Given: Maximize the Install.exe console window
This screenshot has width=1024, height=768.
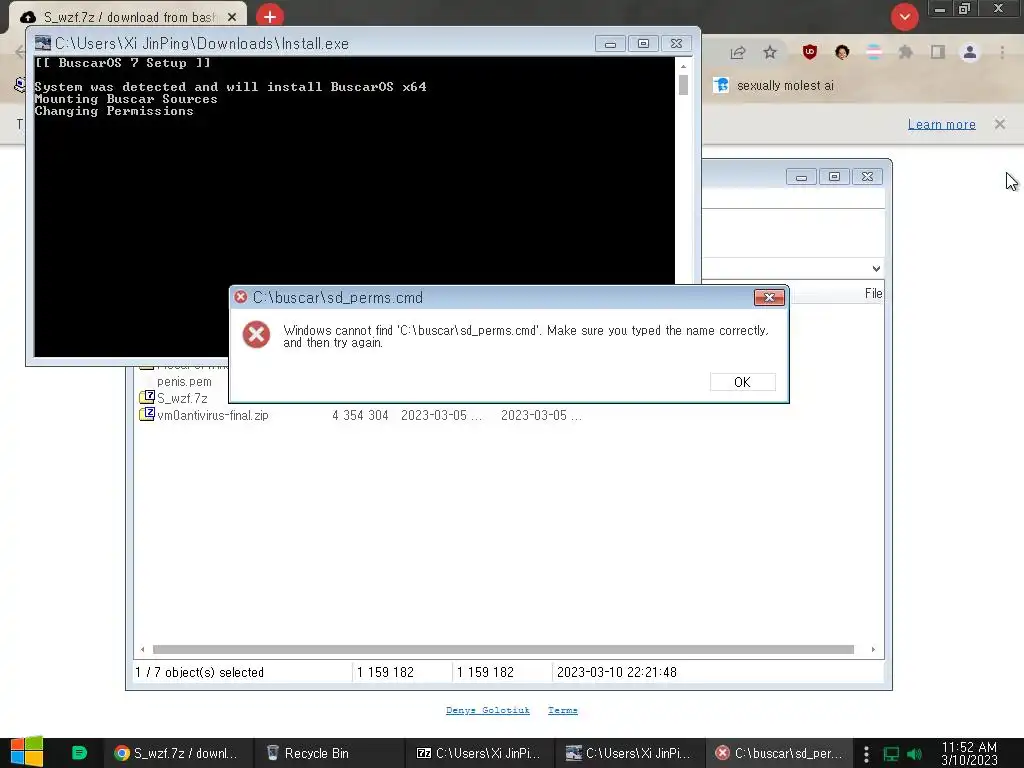Looking at the screenshot, I should point(643,44).
